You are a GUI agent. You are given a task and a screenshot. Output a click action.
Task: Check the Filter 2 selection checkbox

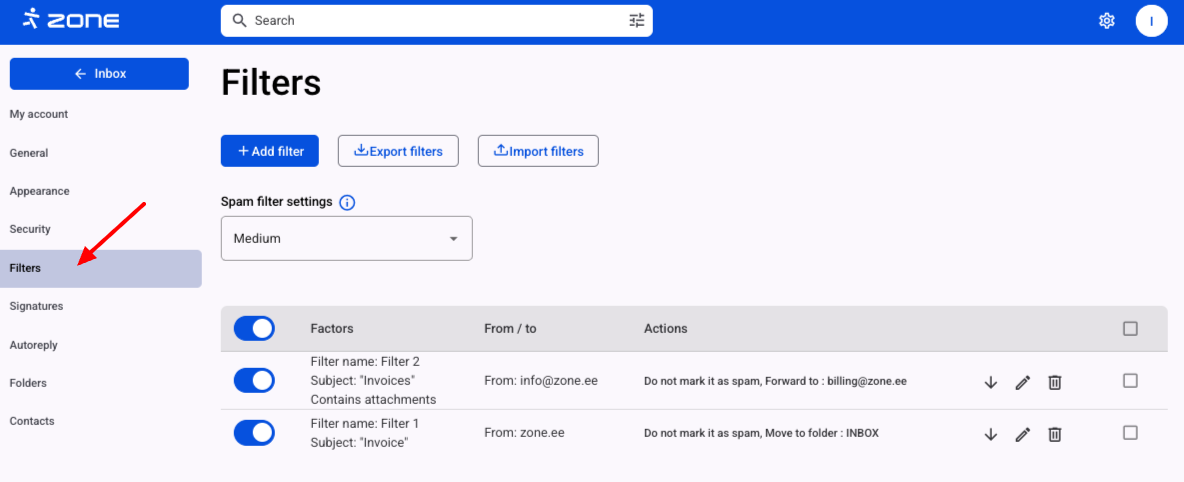pyautogui.click(x=1130, y=380)
